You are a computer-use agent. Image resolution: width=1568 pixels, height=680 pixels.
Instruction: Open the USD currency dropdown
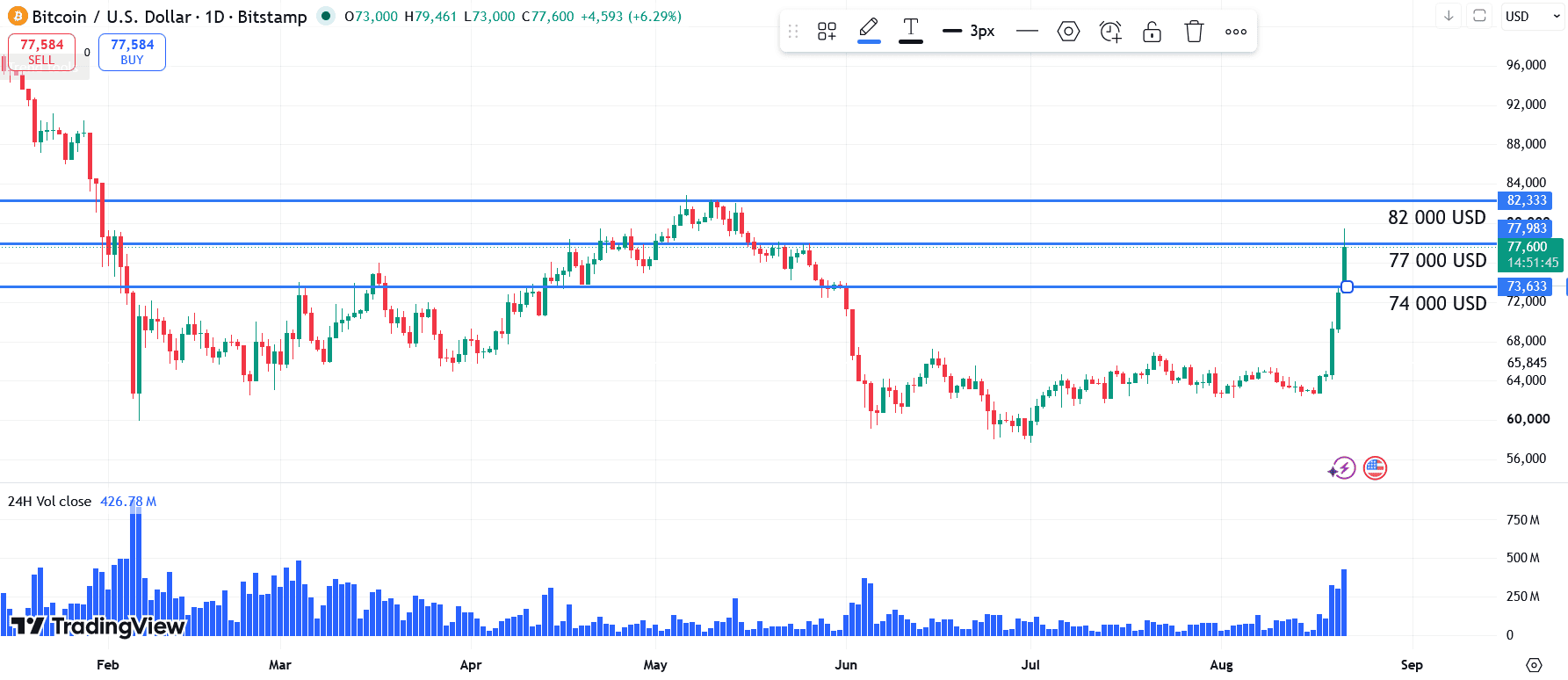click(1532, 17)
